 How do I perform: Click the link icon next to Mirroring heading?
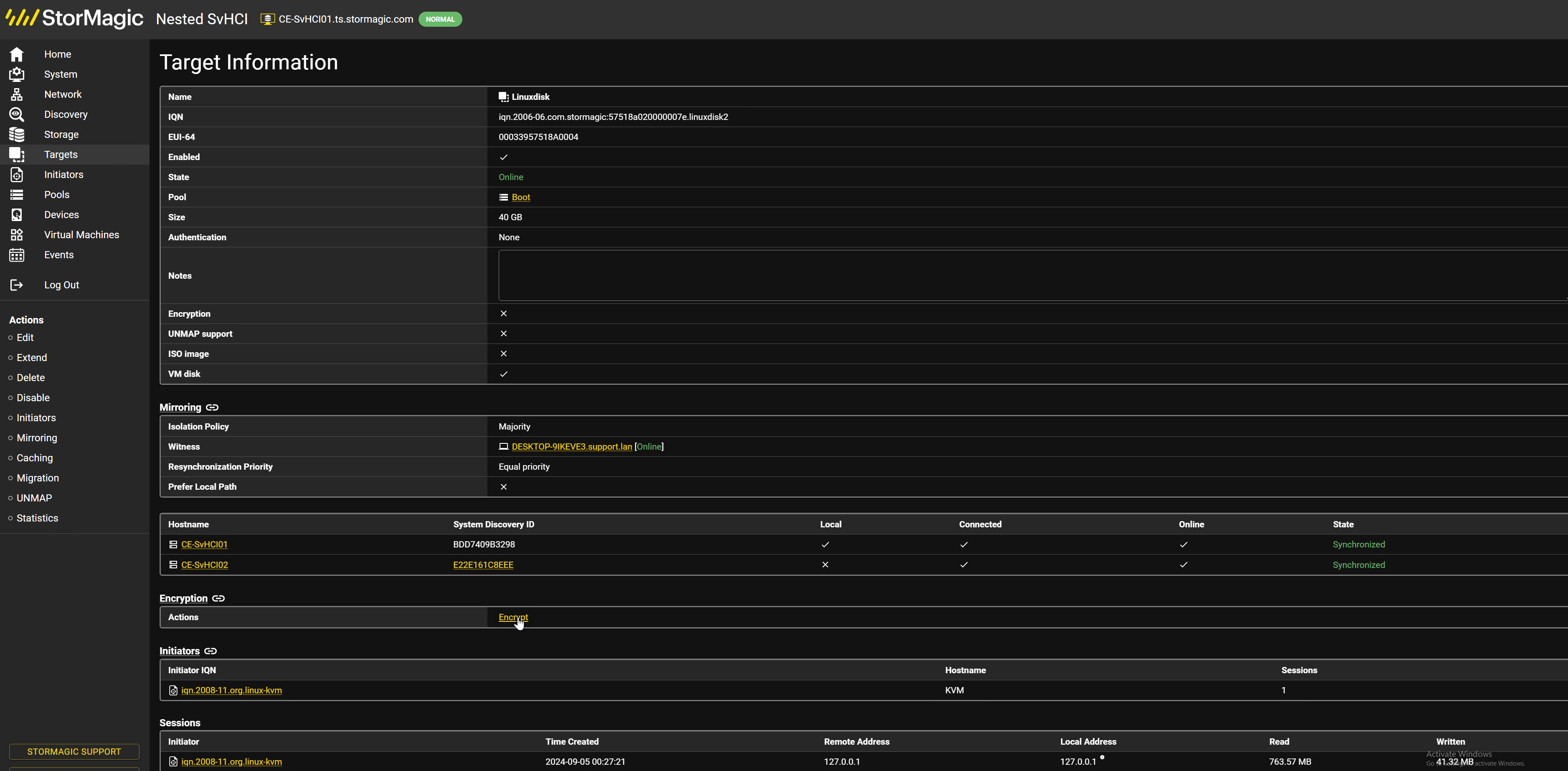point(212,407)
